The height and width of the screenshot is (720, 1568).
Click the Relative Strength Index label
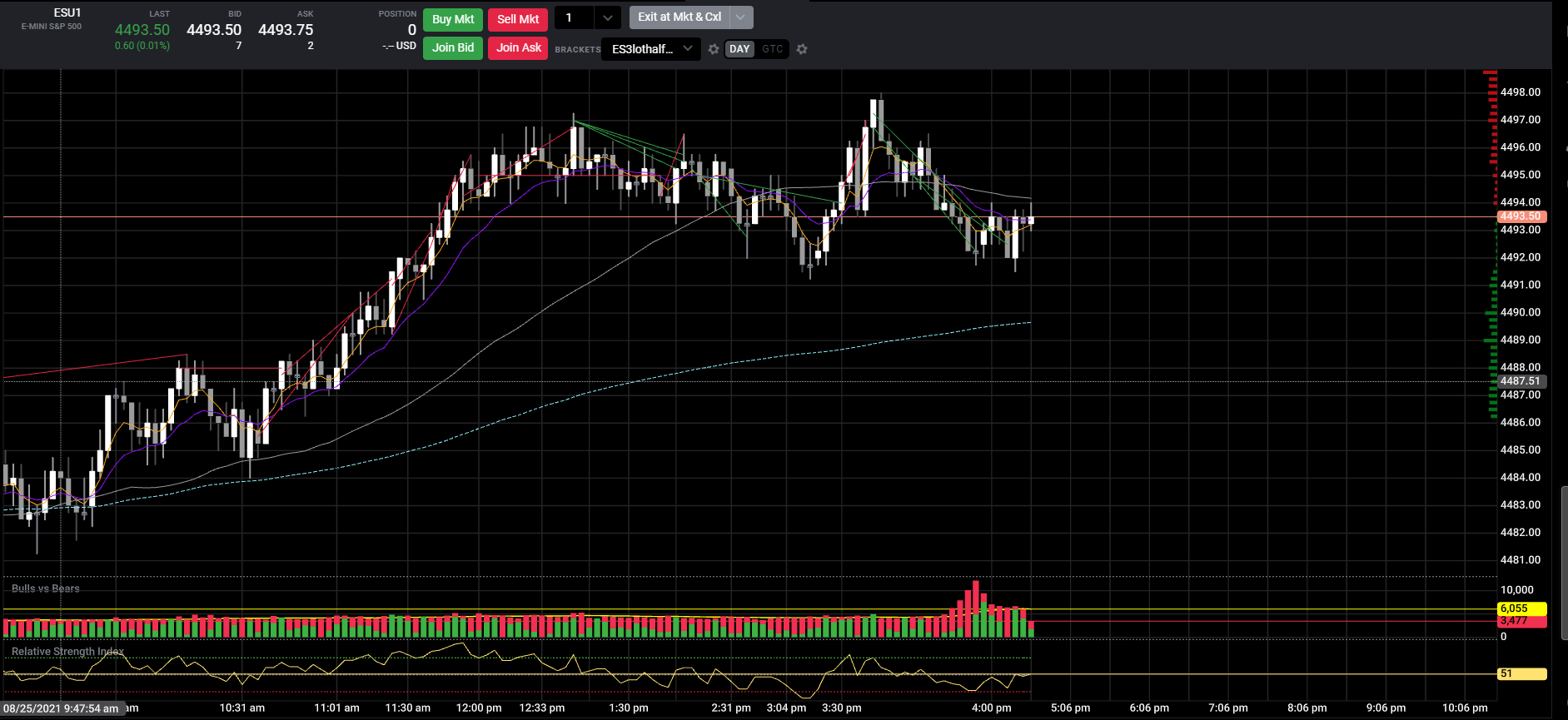(x=67, y=652)
